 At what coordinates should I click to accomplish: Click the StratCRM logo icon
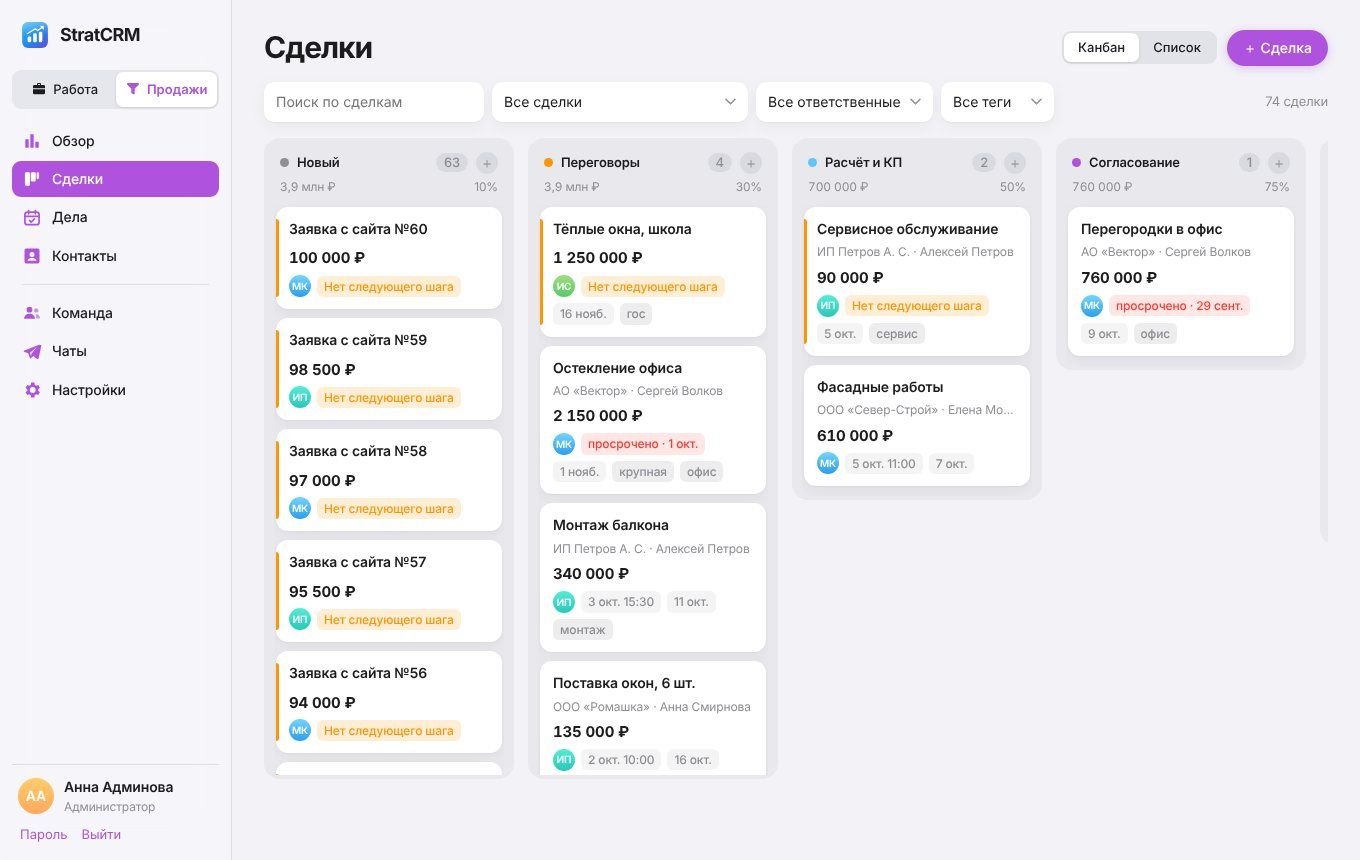click(x=35, y=35)
